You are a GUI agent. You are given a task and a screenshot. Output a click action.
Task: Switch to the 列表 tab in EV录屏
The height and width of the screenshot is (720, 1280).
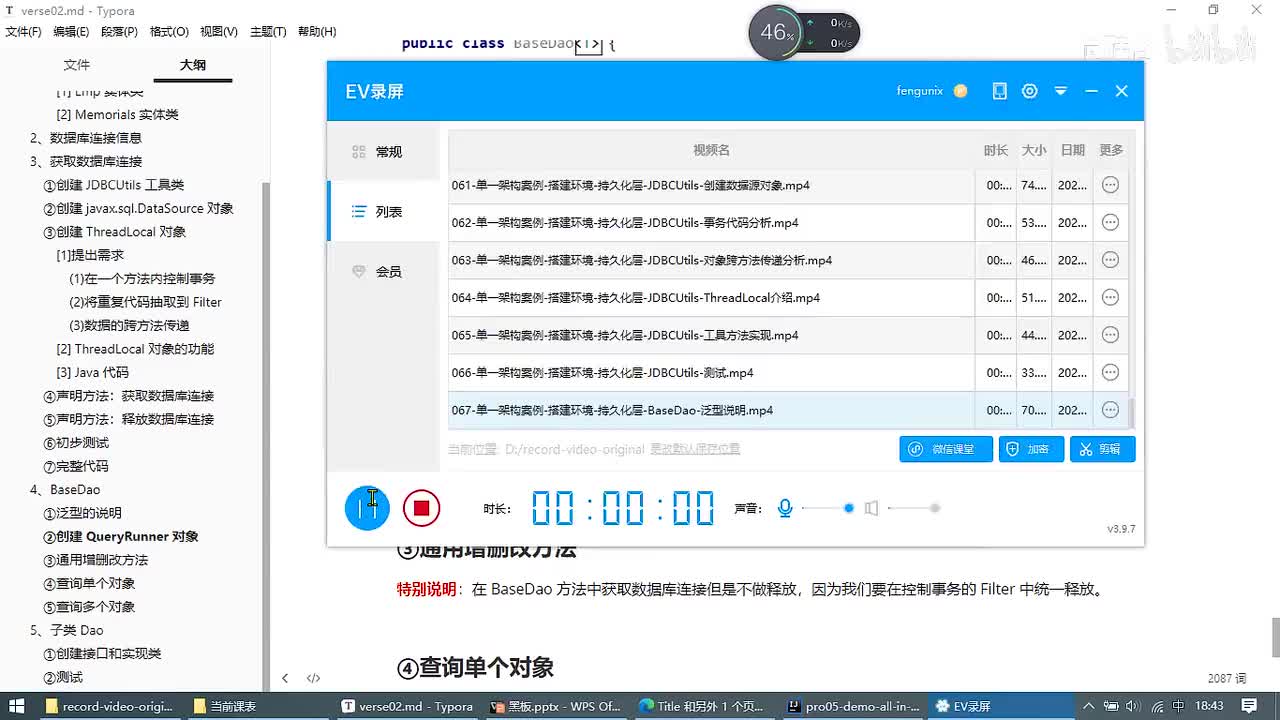[383, 212]
